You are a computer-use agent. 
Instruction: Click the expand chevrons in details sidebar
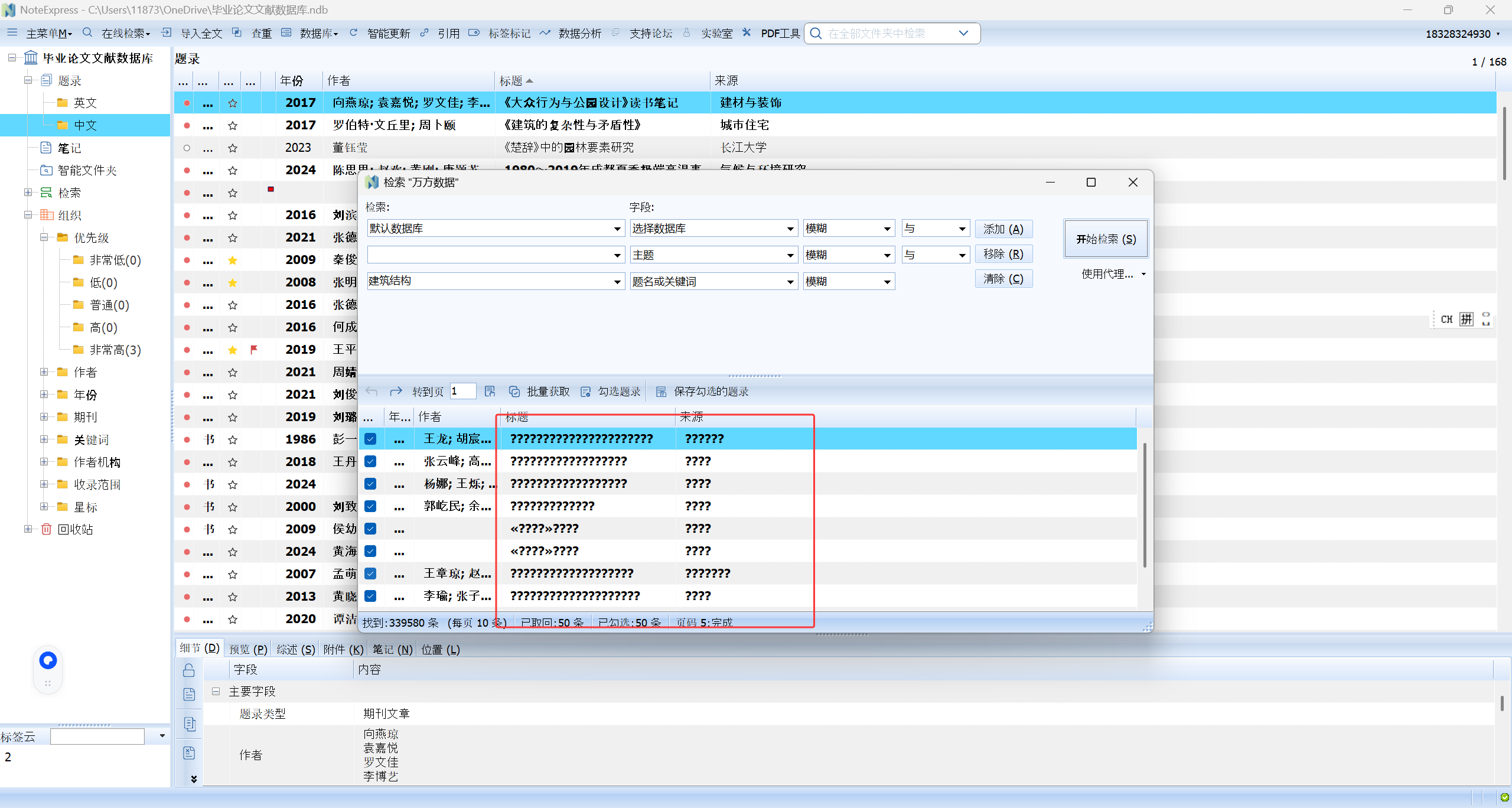(193, 779)
